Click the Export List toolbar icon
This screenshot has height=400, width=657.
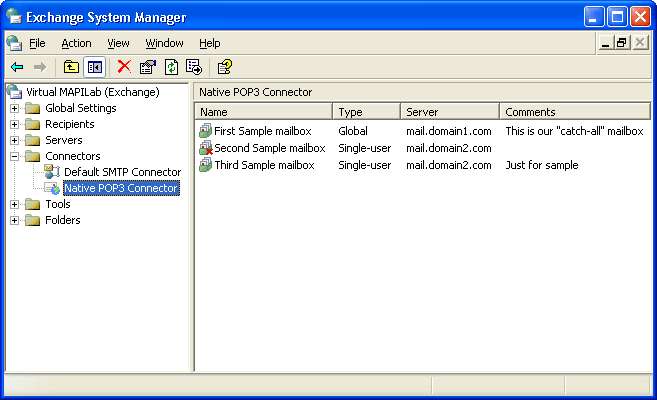click(x=194, y=67)
